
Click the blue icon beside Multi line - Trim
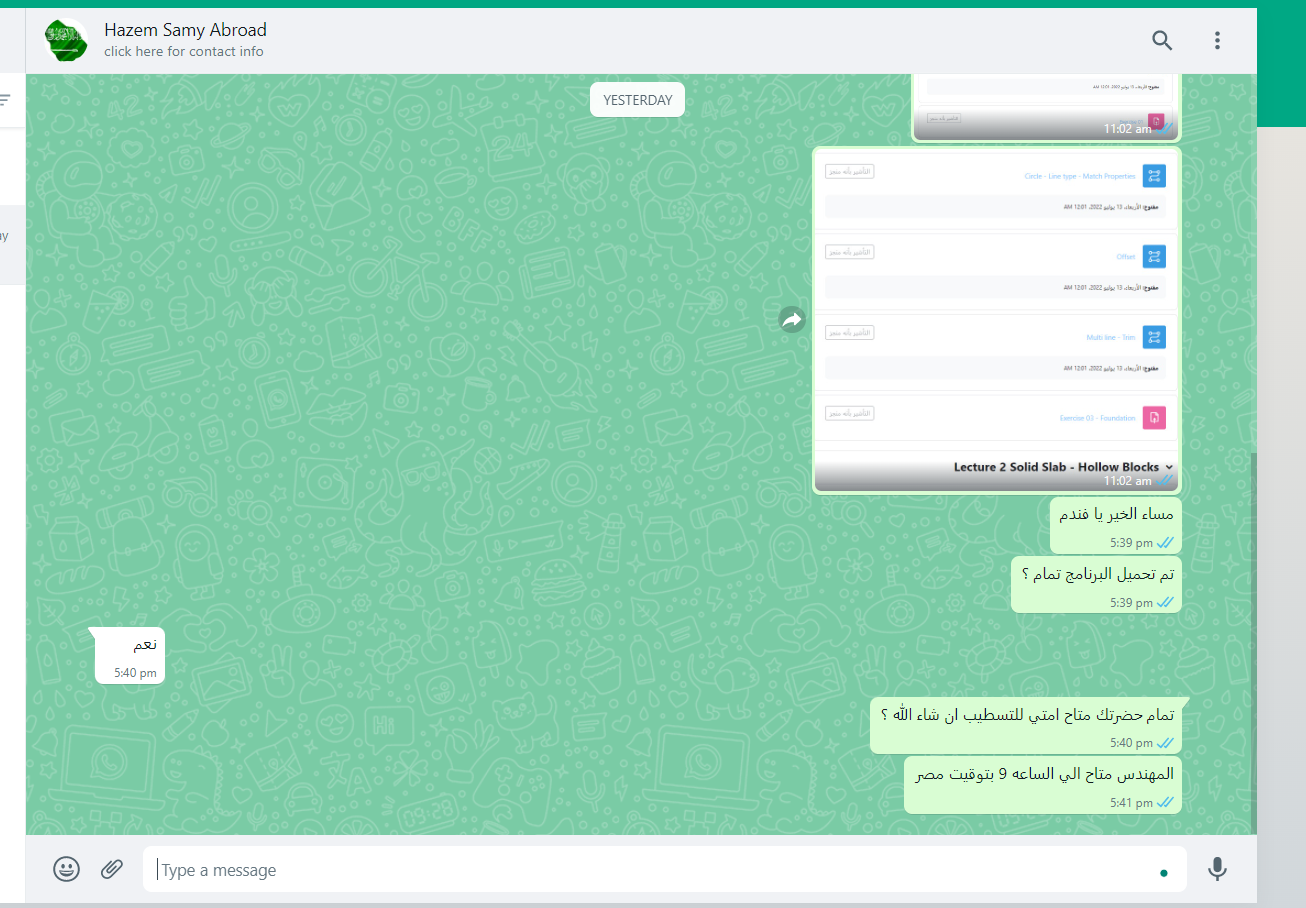click(1154, 337)
